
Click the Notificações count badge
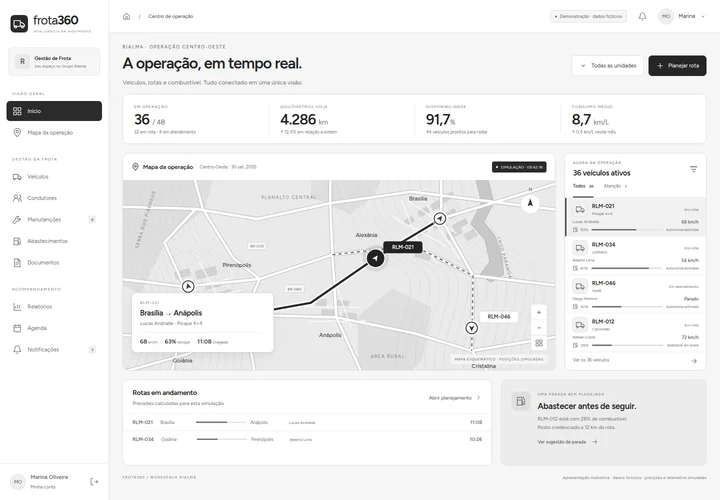[x=92, y=350]
